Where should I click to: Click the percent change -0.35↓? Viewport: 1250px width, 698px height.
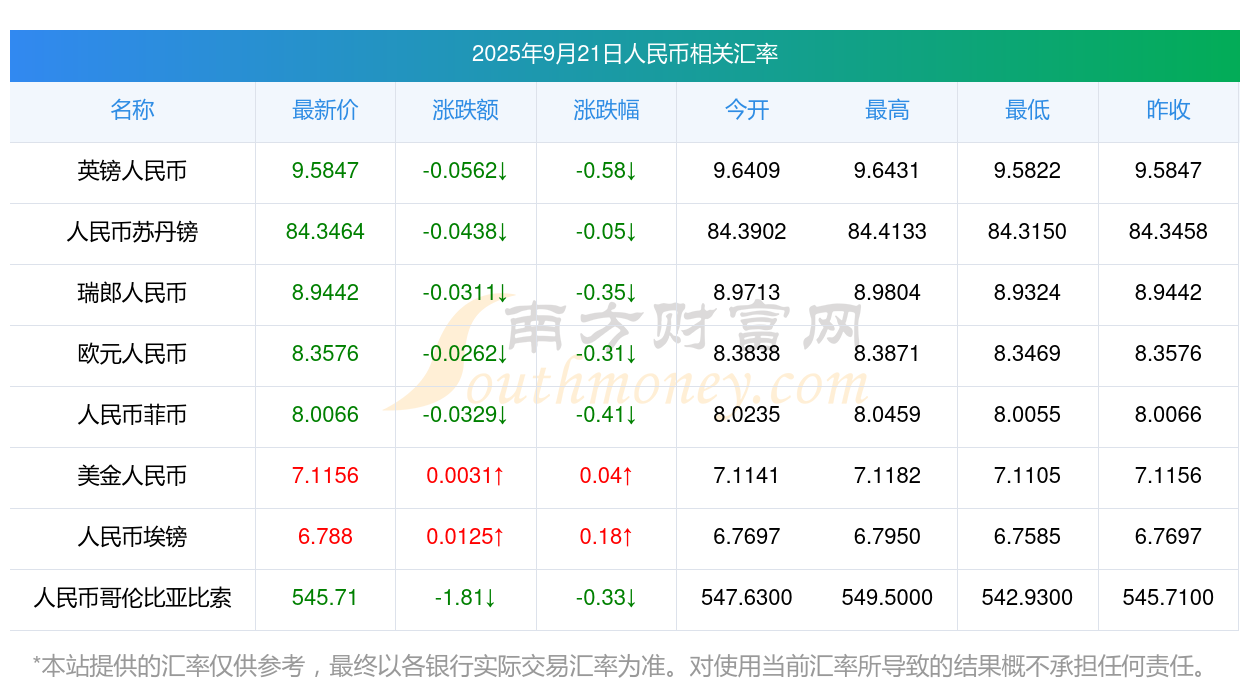click(x=606, y=293)
